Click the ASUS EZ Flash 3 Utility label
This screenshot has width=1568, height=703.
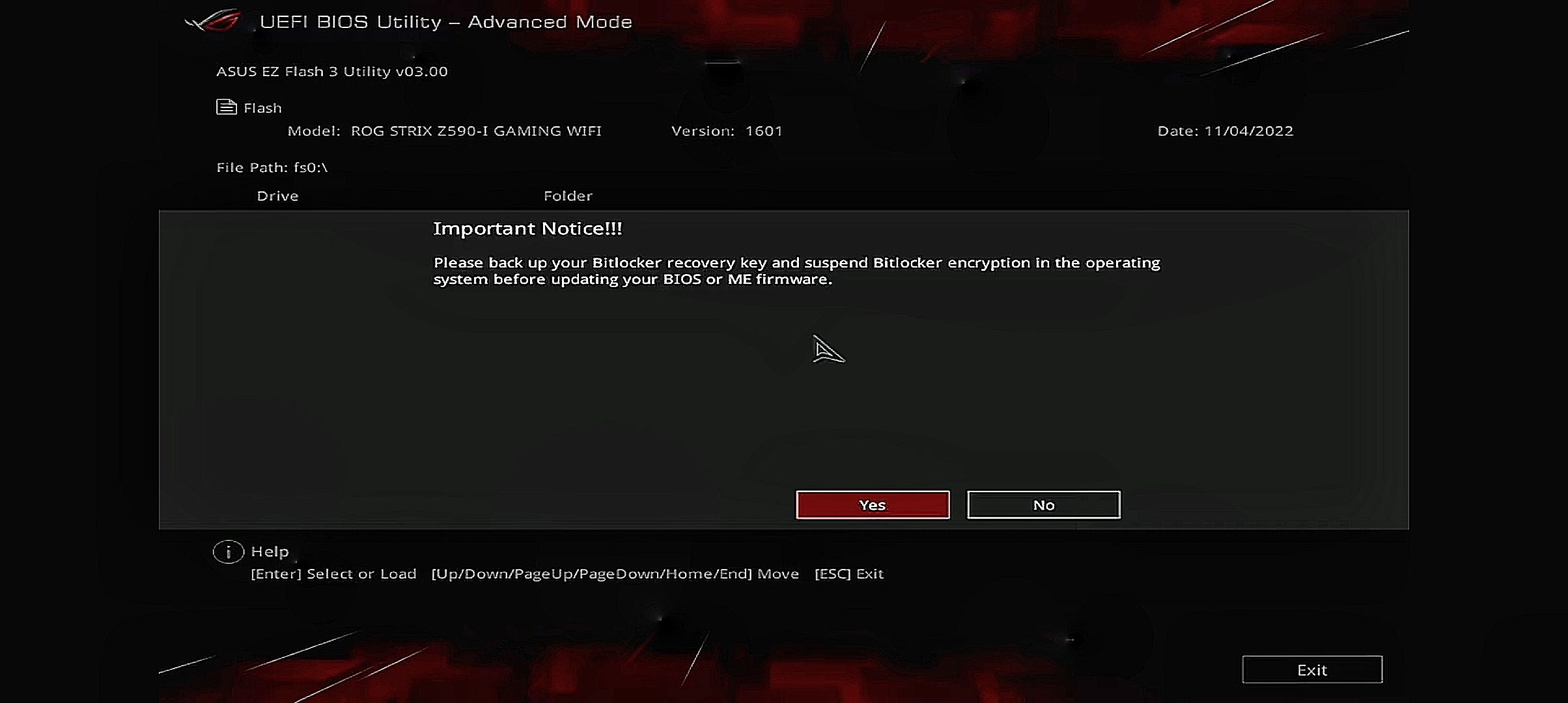point(332,72)
